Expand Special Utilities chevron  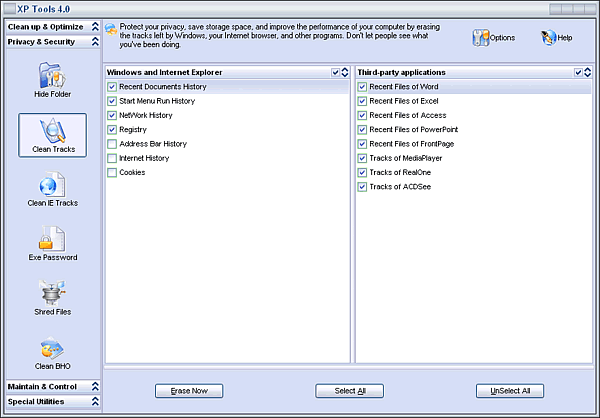pos(95,402)
